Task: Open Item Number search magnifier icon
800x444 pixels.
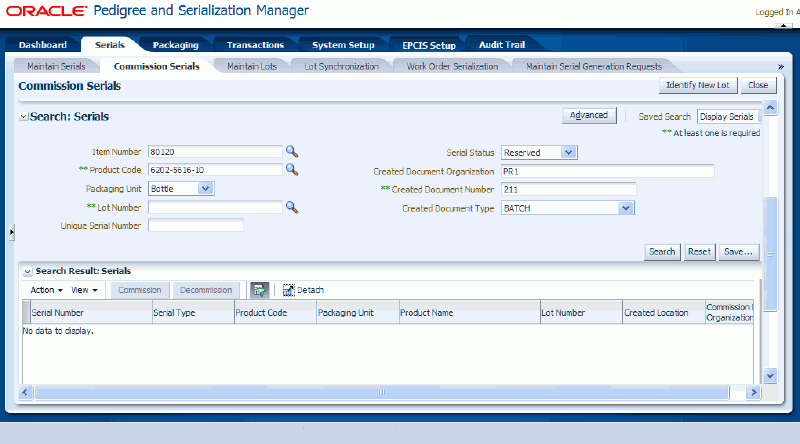Action: [x=292, y=151]
